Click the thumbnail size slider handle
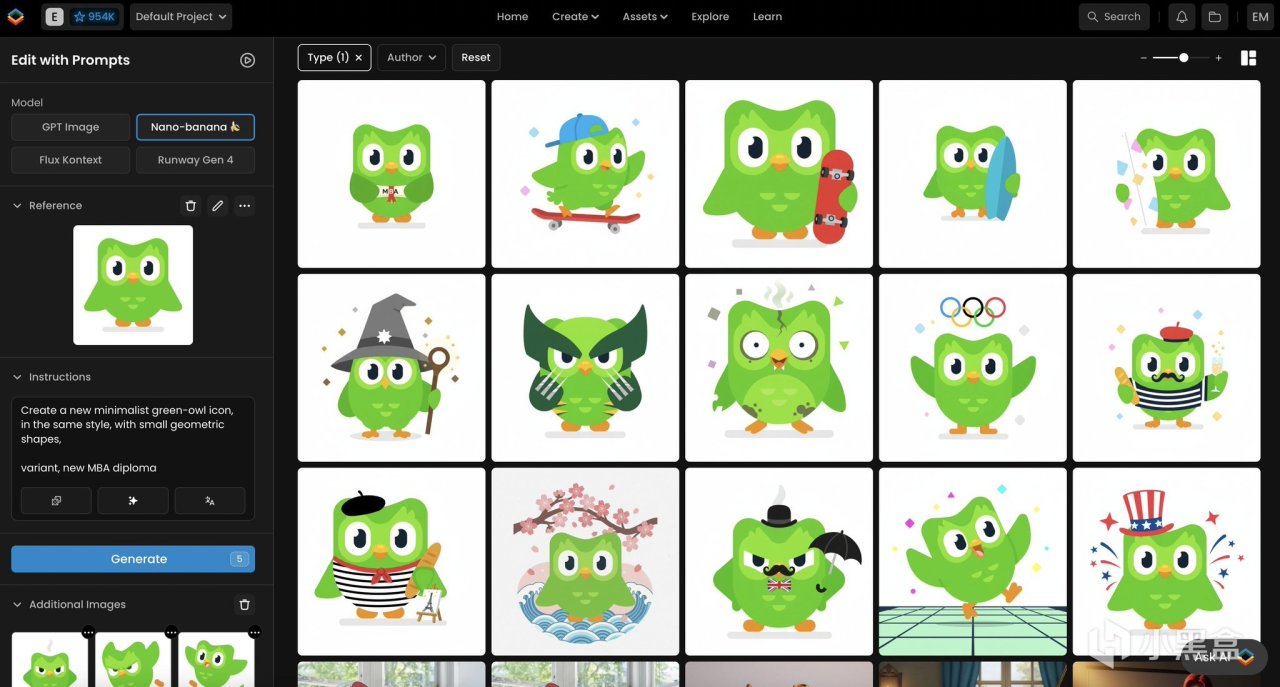 tap(1184, 58)
